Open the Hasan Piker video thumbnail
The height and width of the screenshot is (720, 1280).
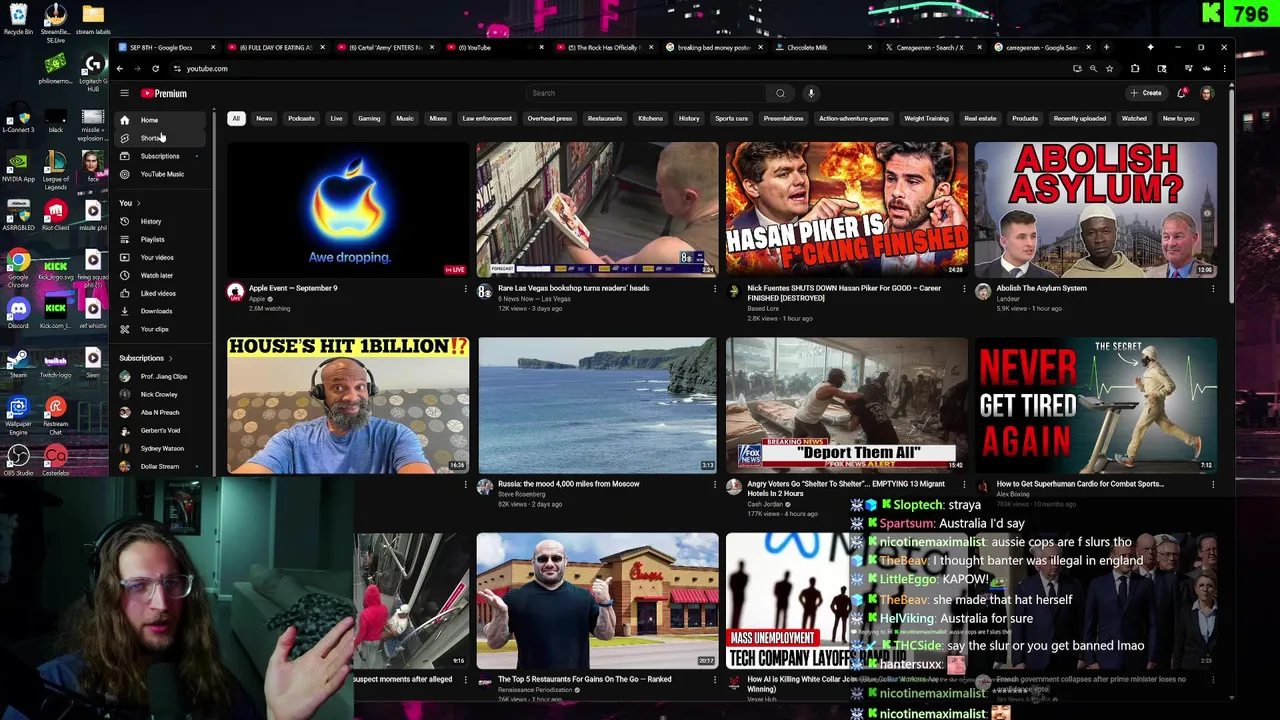(847, 209)
